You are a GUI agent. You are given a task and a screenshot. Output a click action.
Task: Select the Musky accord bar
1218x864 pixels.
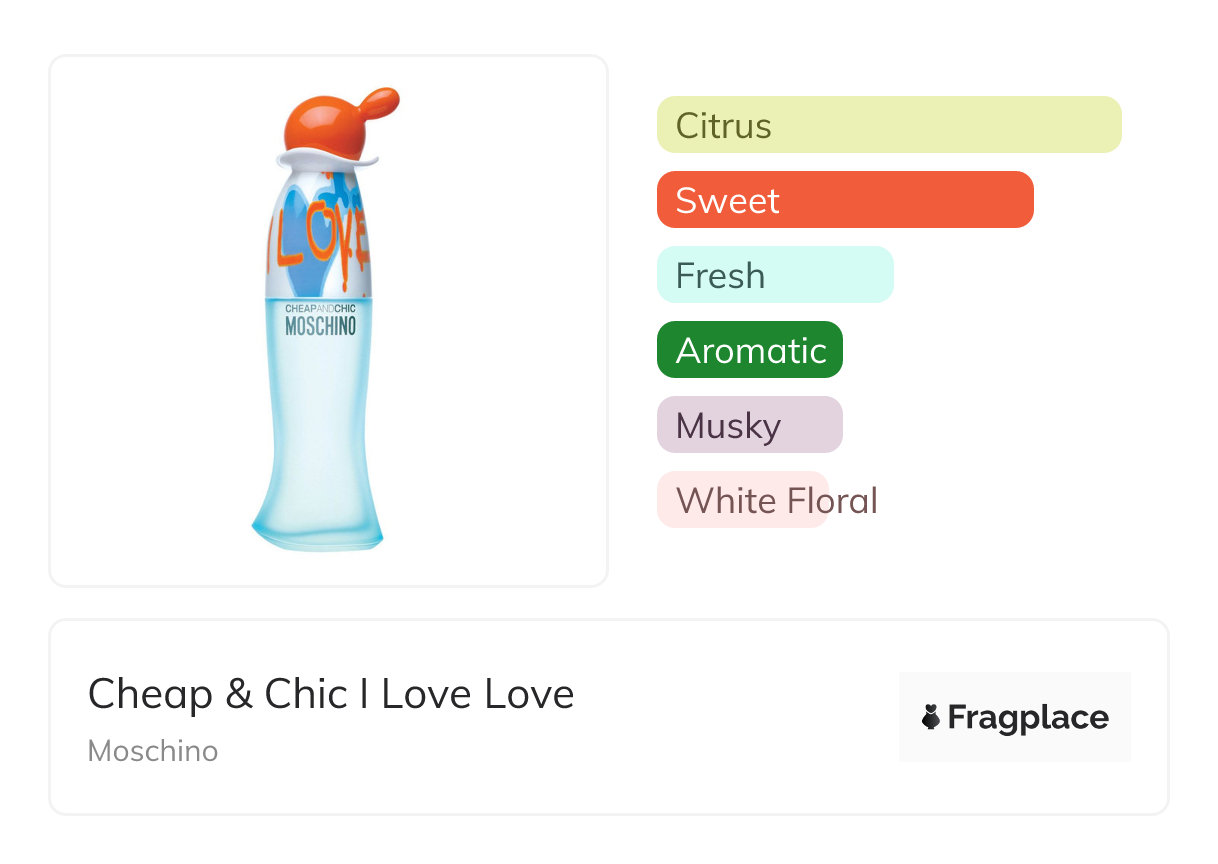749,425
